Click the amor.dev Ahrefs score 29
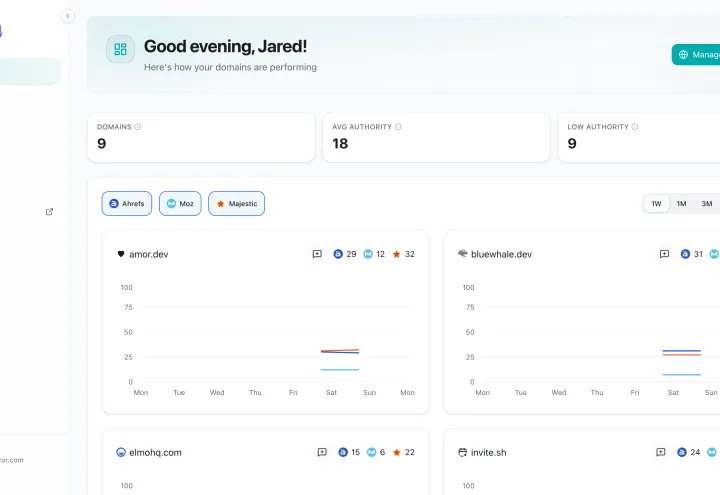 [351, 254]
